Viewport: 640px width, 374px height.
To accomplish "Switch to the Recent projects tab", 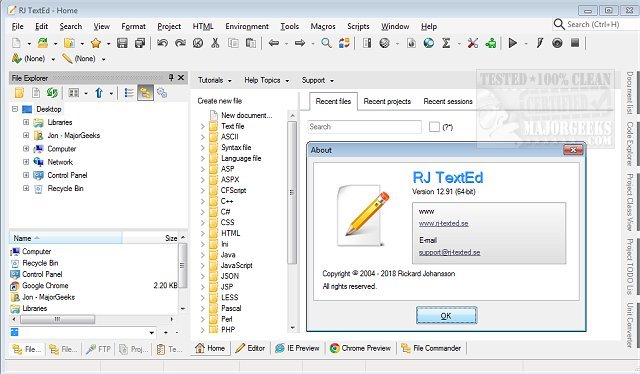I will point(387,101).
